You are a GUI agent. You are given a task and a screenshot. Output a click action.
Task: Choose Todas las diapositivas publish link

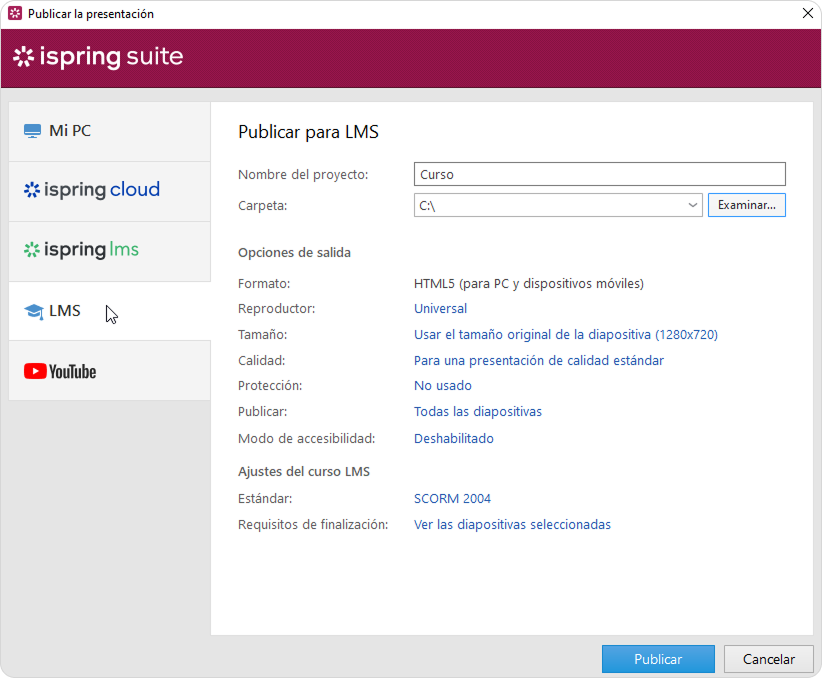(477, 412)
